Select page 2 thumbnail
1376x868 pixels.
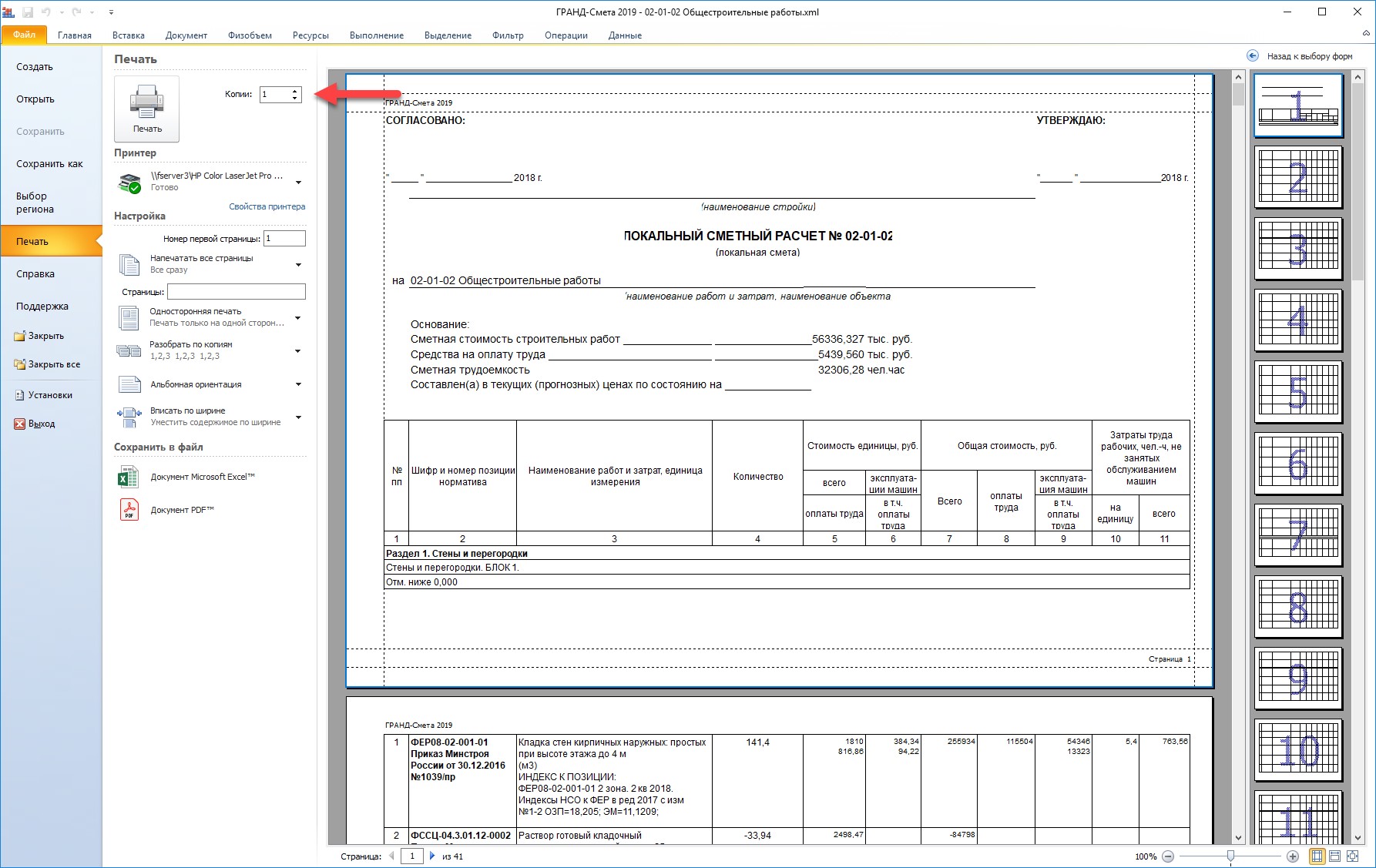1298,177
